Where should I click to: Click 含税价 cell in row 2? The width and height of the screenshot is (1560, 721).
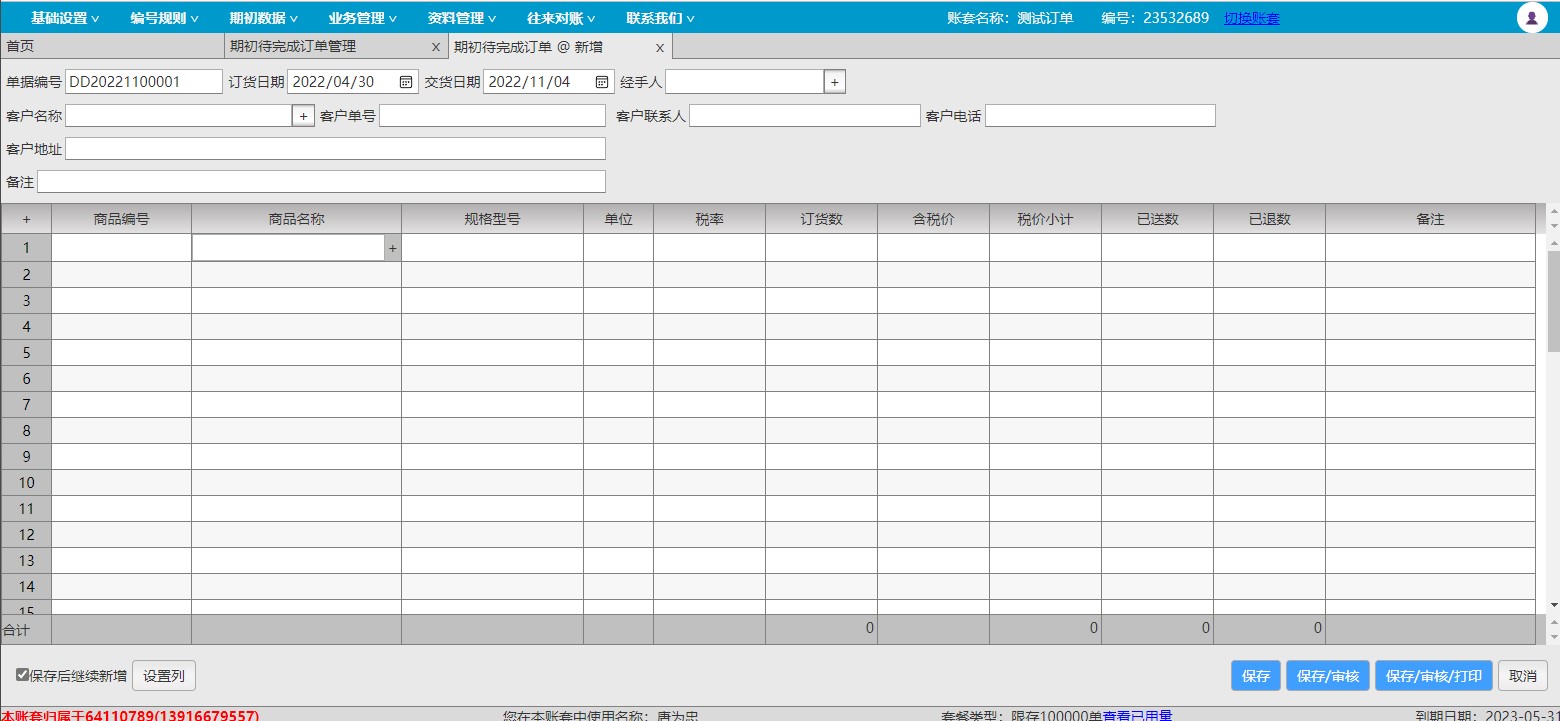[x=933, y=274]
